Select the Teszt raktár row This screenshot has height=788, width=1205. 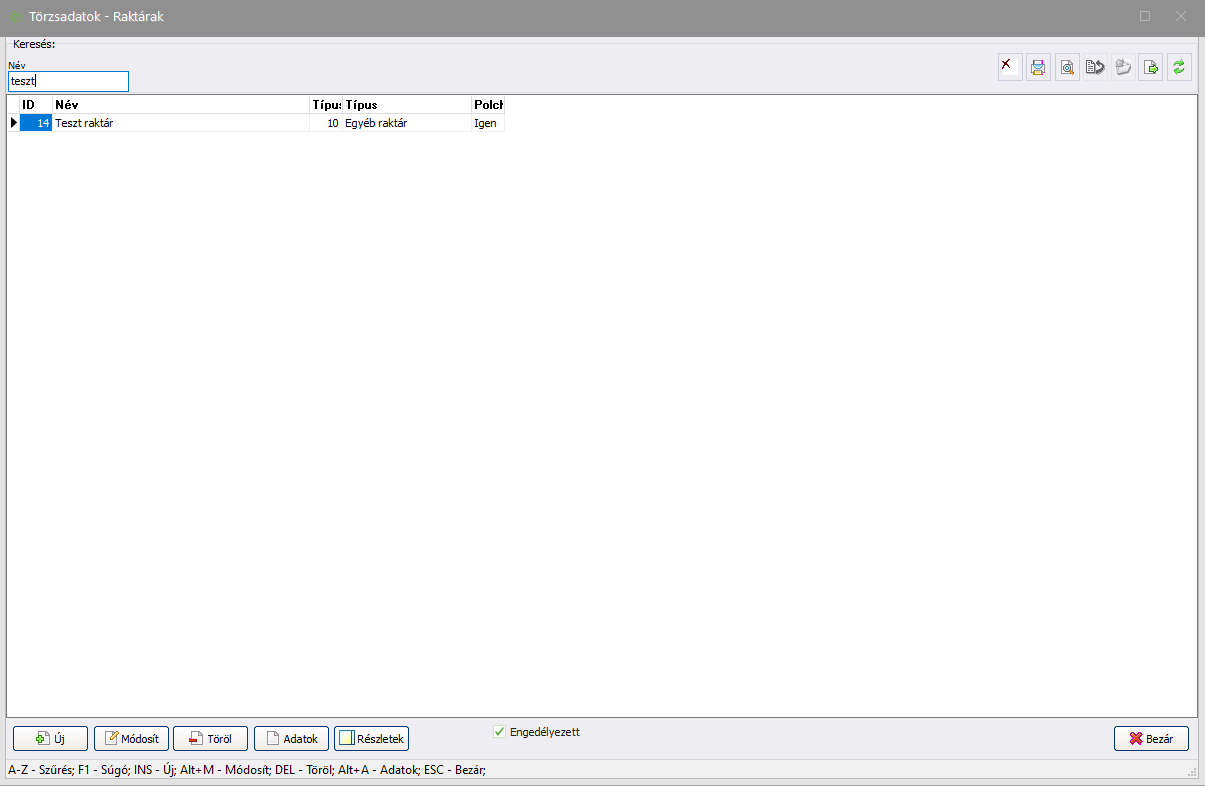click(180, 123)
